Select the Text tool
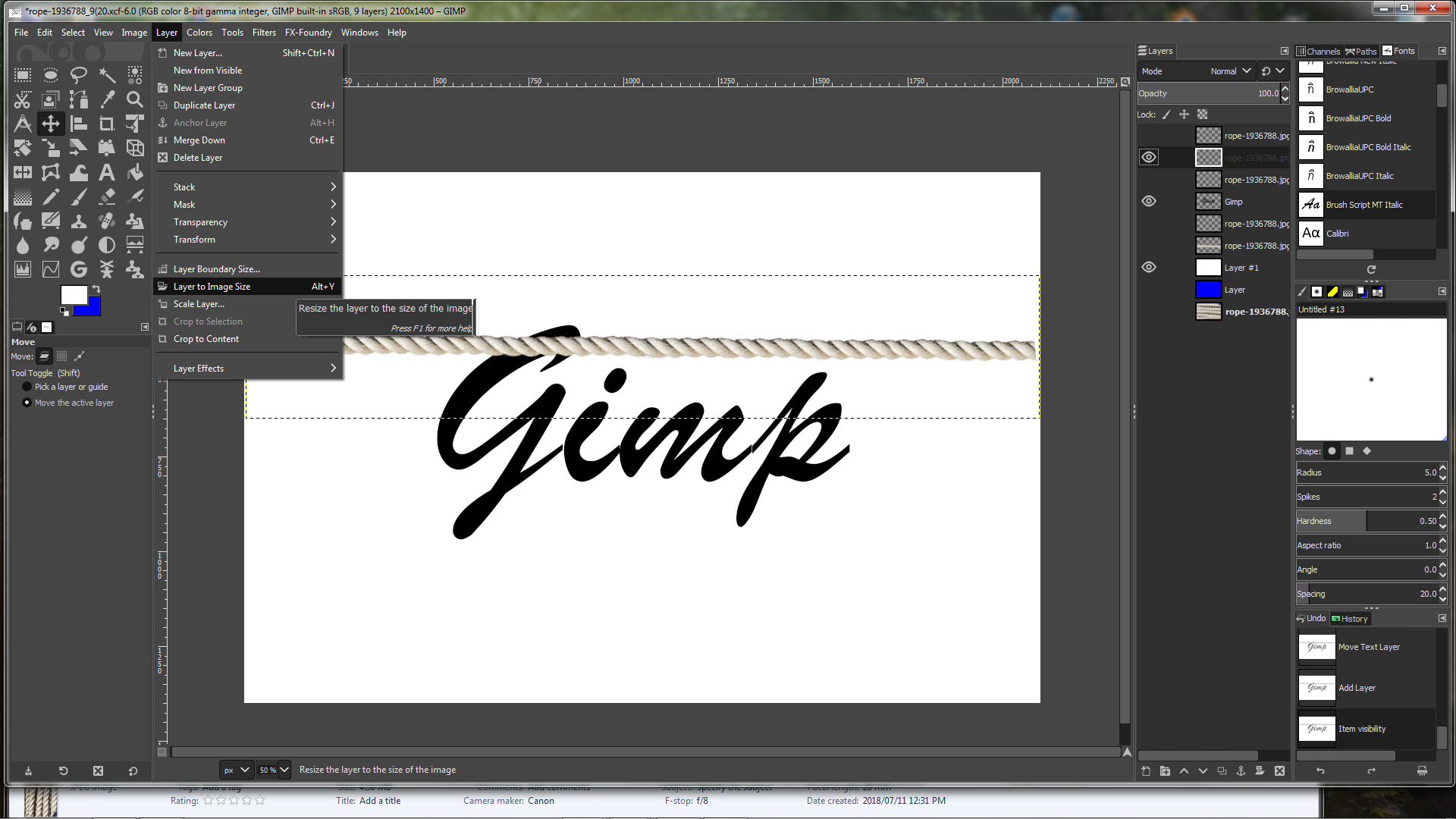Image resolution: width=1456 pixels, height=819 pixels. pyautogui.click(x=107, y=172)
